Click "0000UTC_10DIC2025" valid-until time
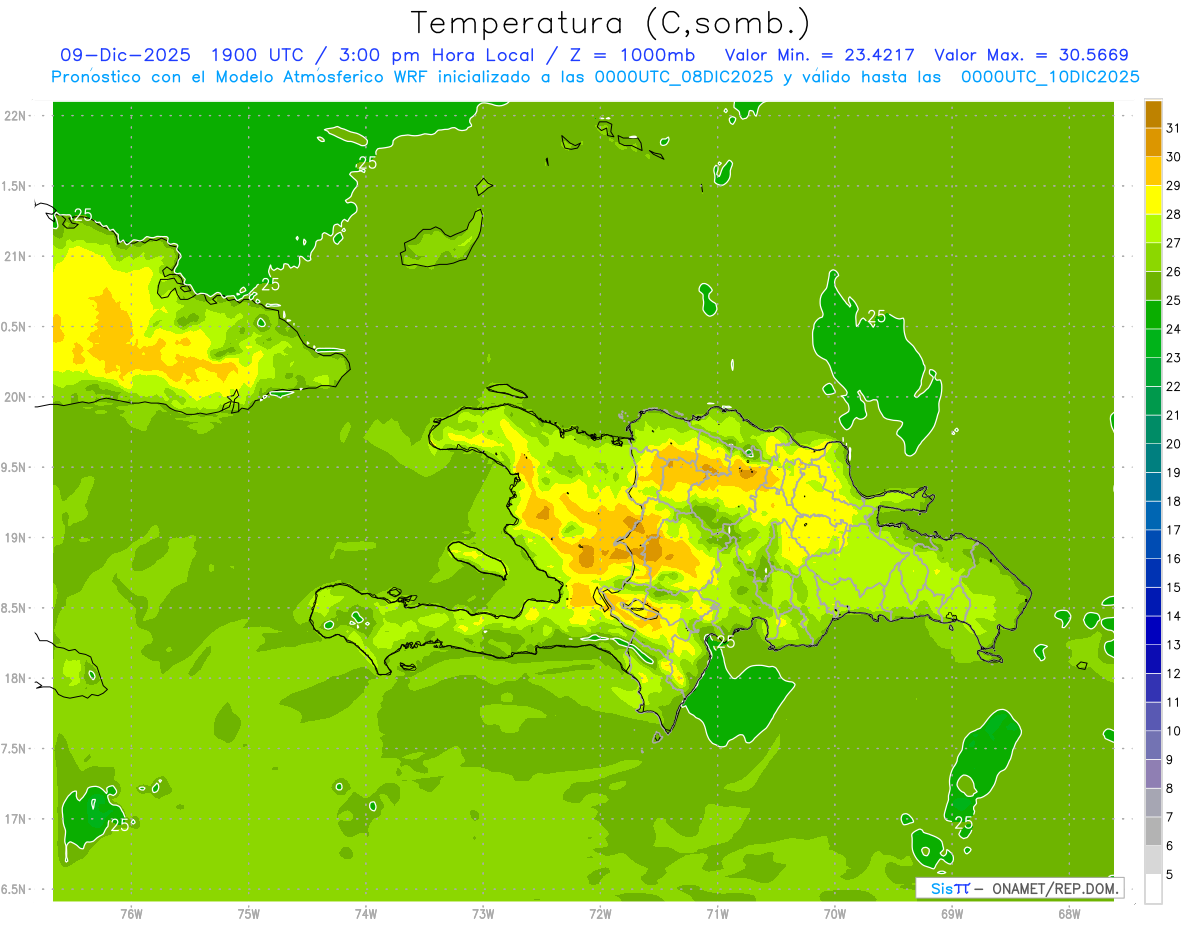The image size is (1200, 927). click(x=1050, y=76)
